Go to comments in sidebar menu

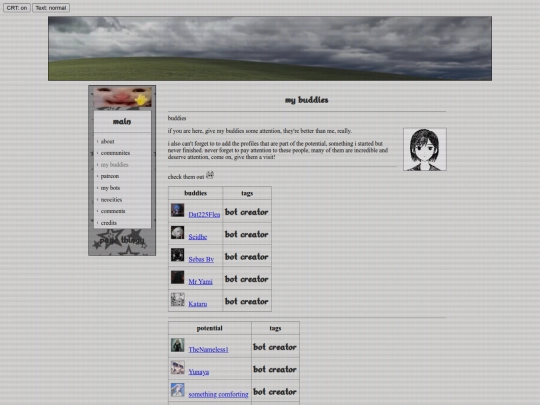[x=113, y=211]
